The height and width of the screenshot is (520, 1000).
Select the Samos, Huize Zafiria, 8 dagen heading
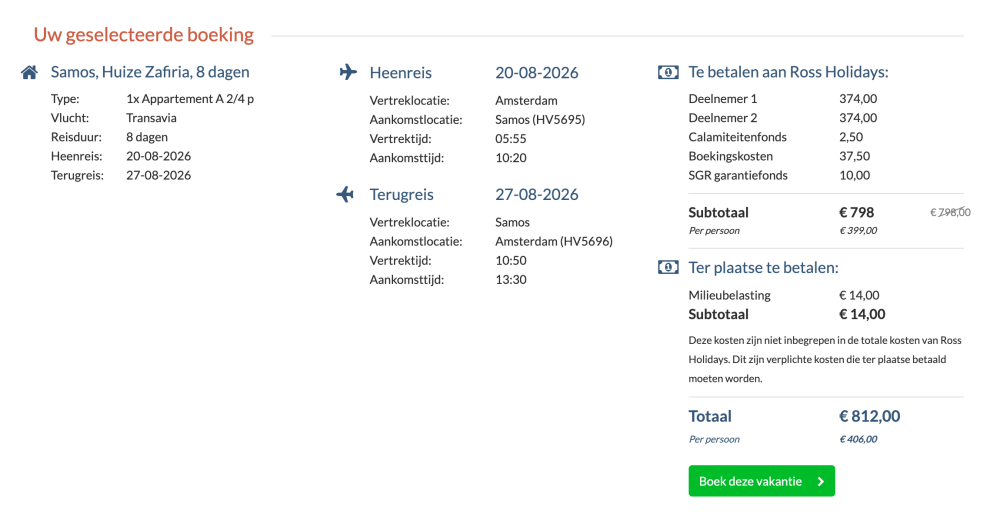[x=150, y=72]
